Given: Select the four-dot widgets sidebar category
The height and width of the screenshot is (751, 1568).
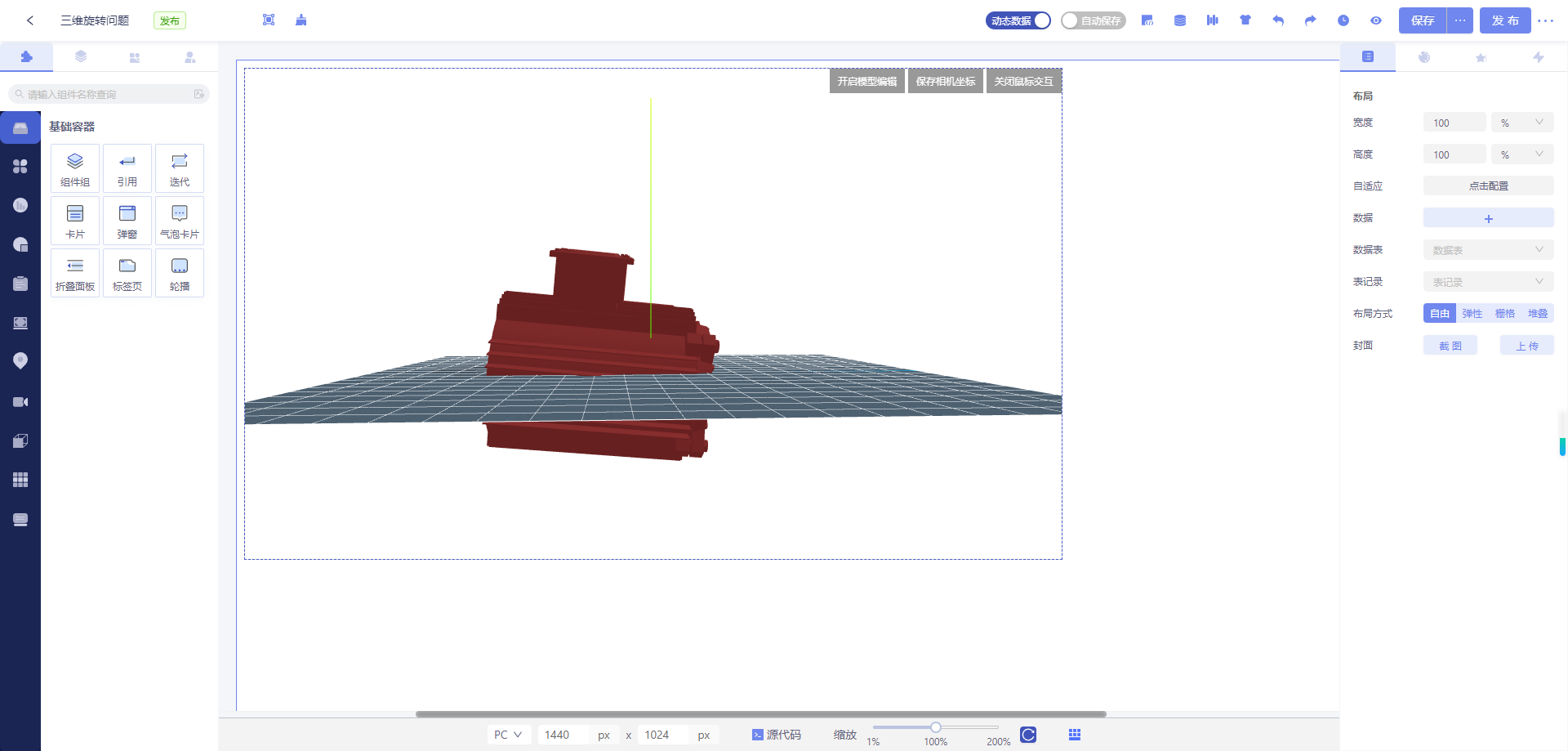Looking at the screenshot, I should click(20, 167).
